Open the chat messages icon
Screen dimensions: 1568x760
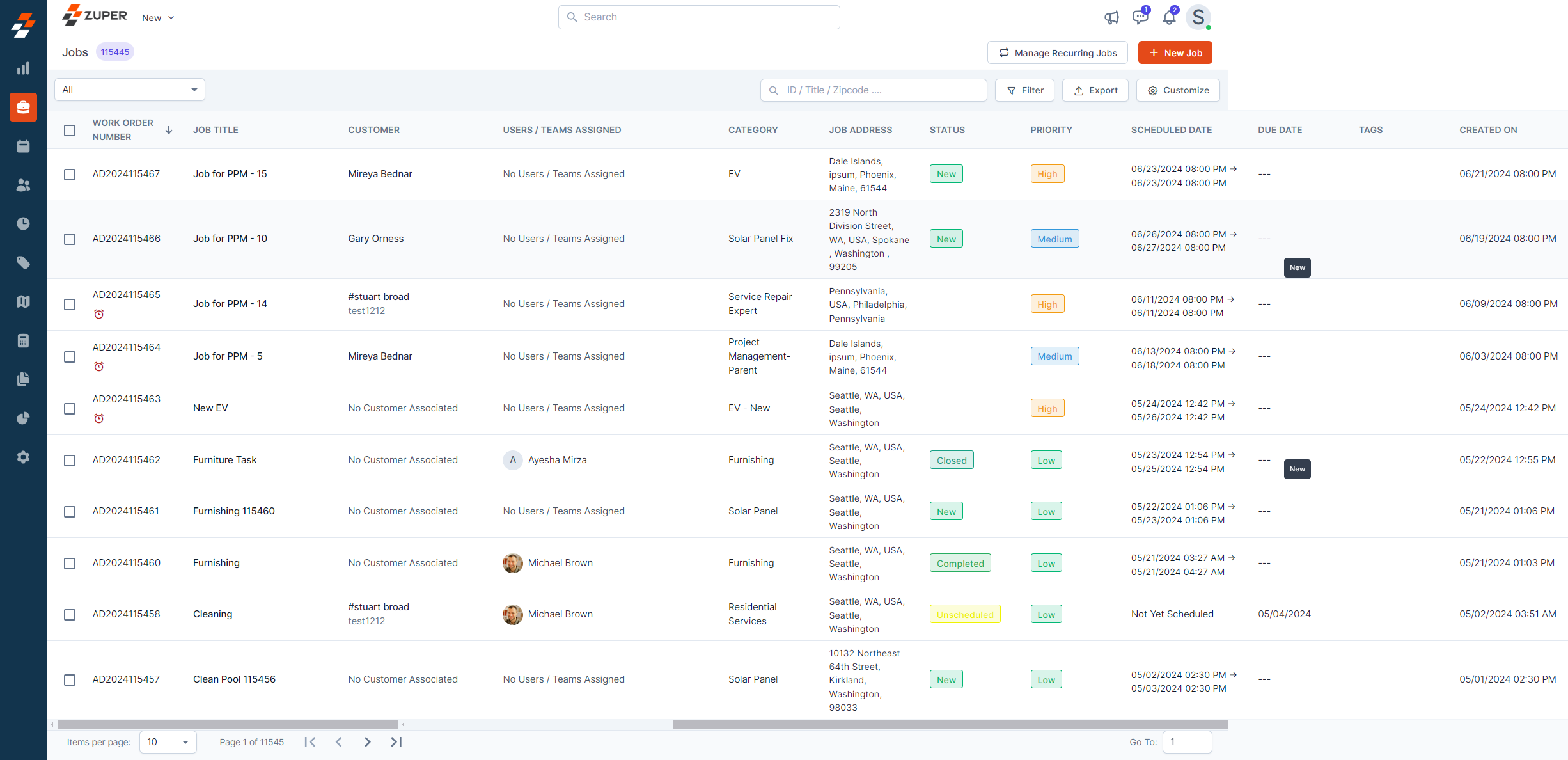[x=1140, y=17]
